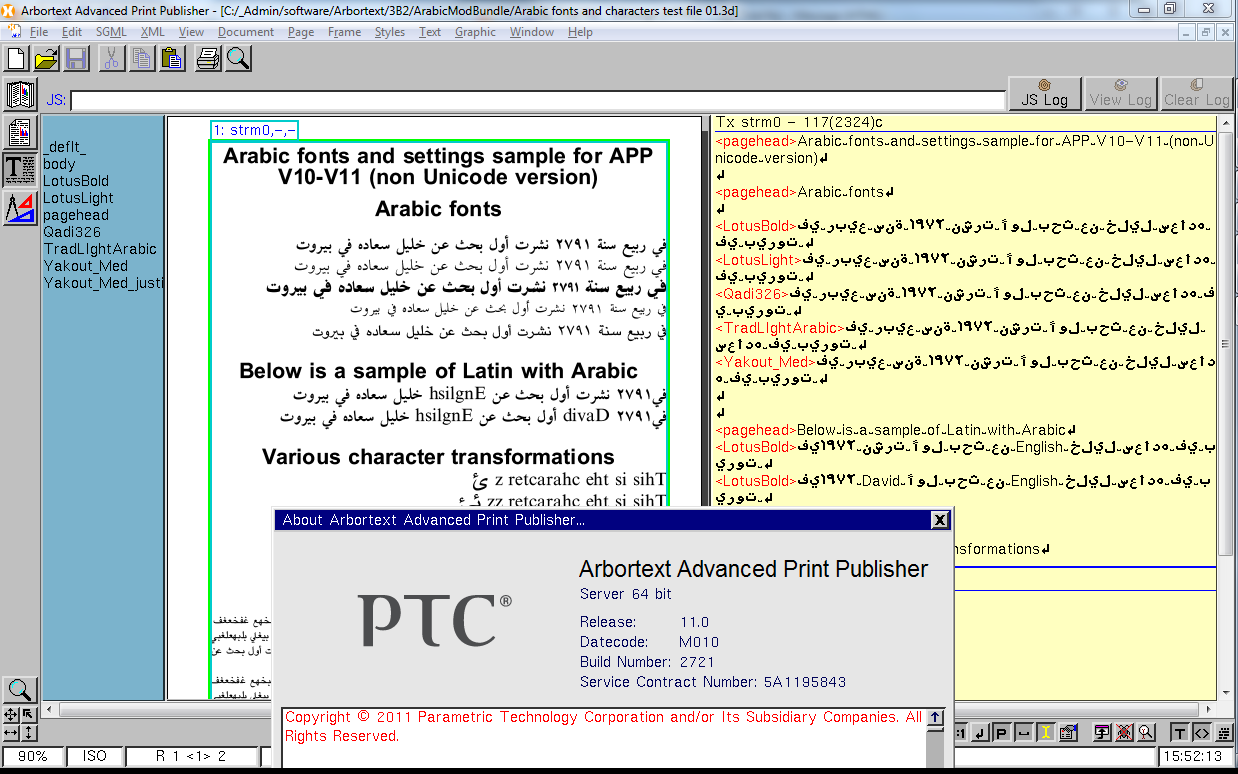The image size is (1238, 774).
Task: Click the R 1 <1> 2 page indicator
Action: click(x=191, y=756)
